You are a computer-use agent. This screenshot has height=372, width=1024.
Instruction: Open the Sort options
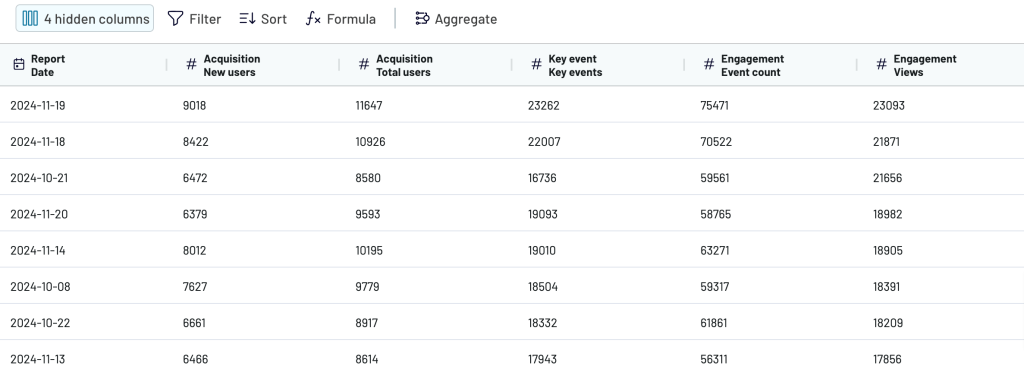[263, 19]
